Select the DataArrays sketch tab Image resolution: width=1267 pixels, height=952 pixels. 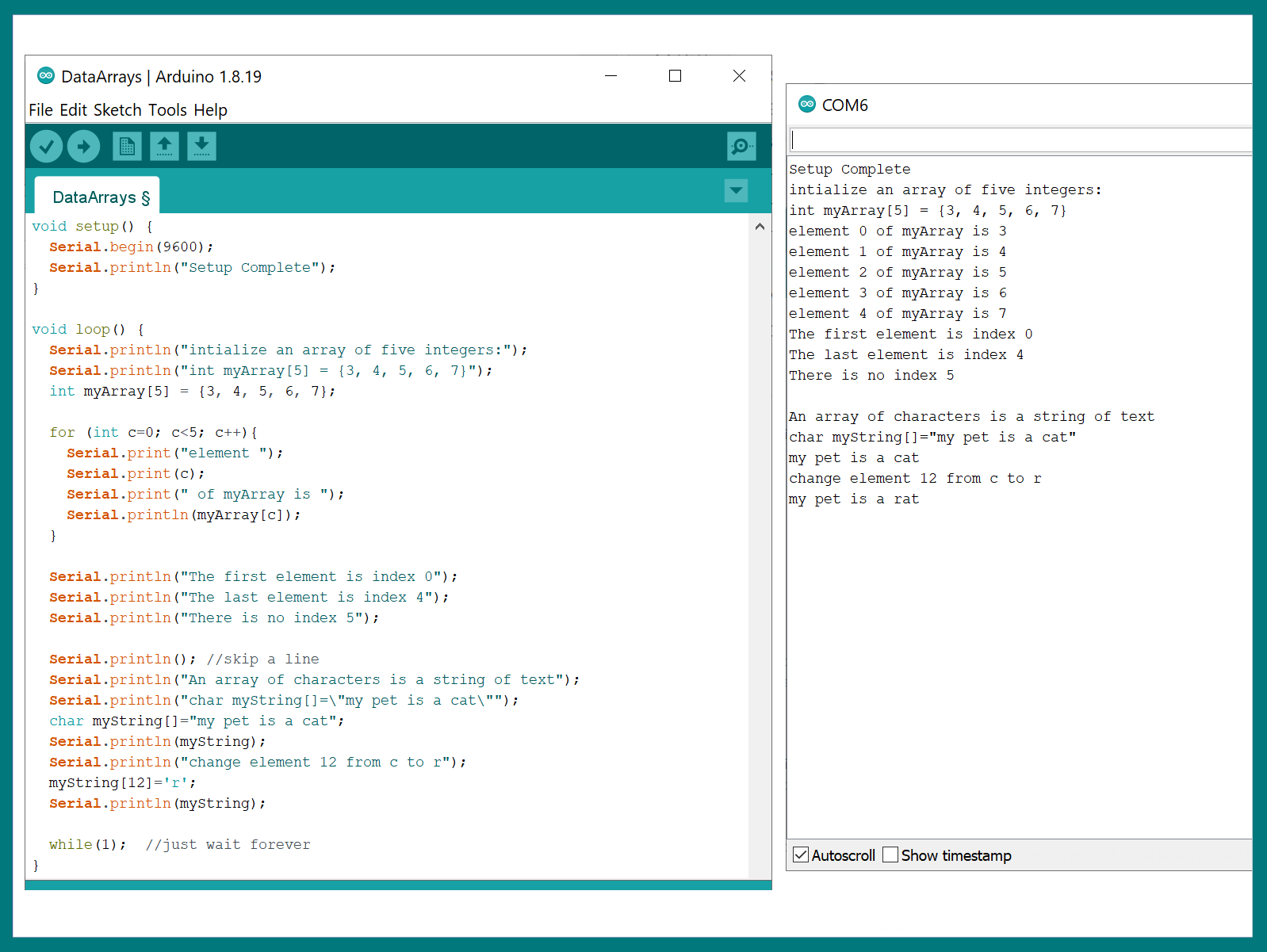(x=98, y=196)
